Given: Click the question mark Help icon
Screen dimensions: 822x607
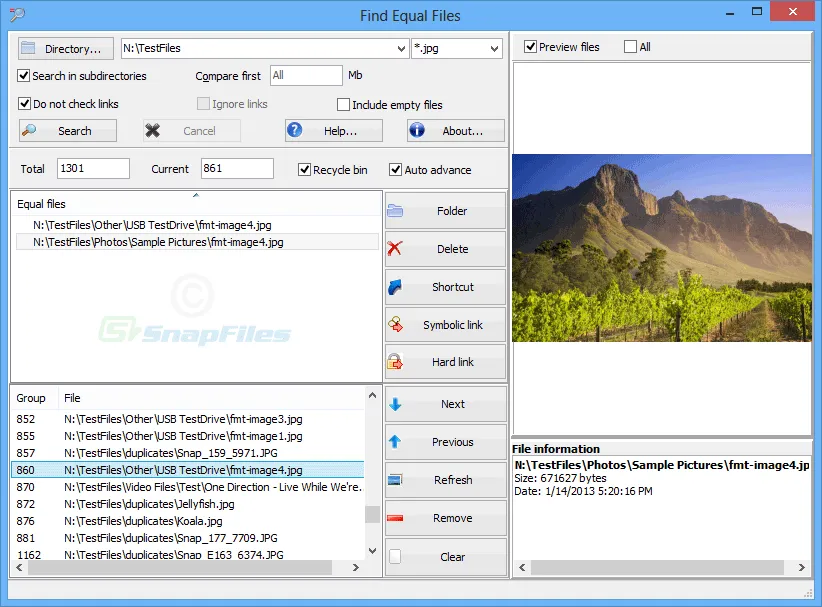Looking at the screenshot, I should [295, 130].
